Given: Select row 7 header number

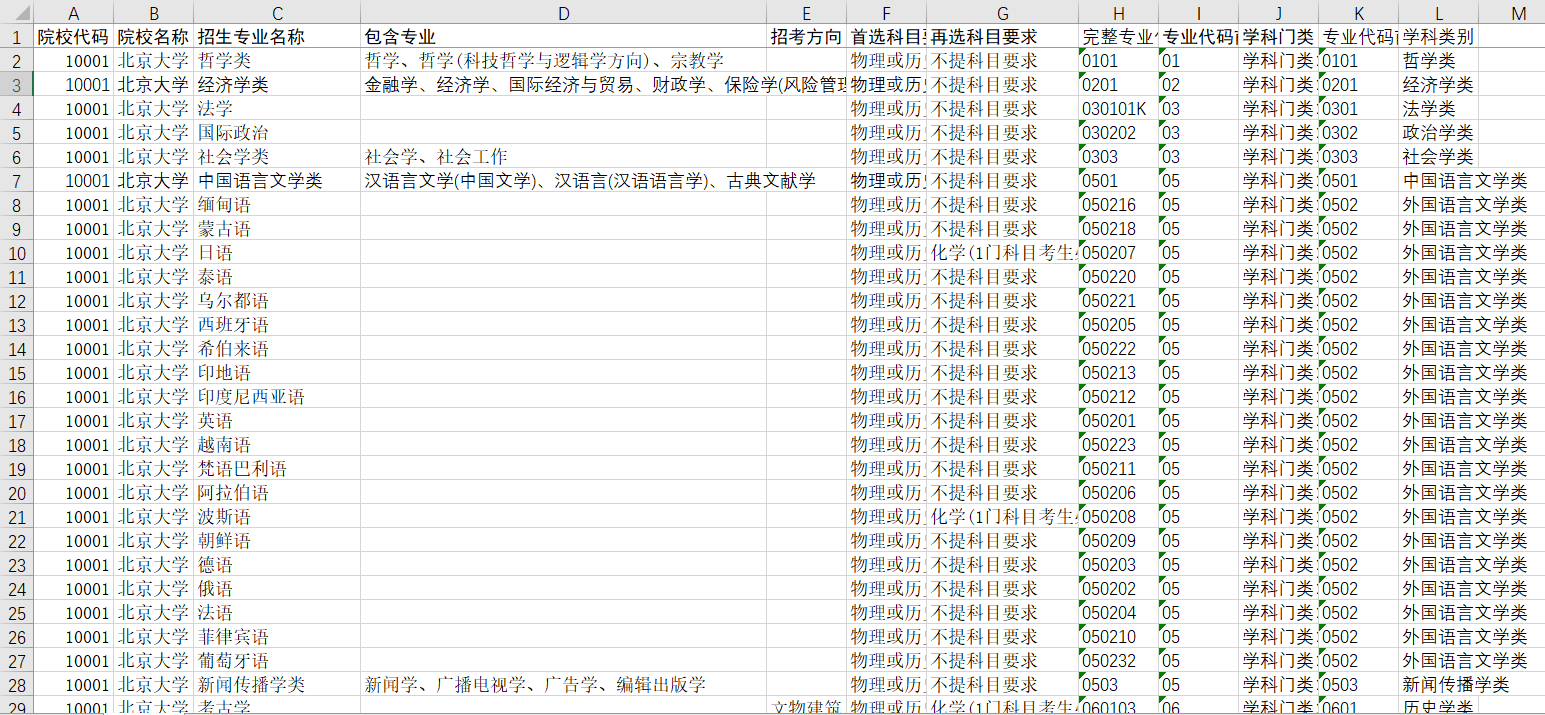Looking at the screenshot, I should point(16,181).
